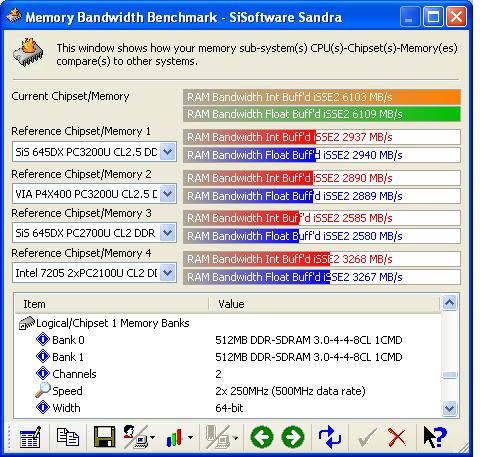Click the list's scroll down arrow
The height and width of the screenshot is (457, 500).
(450, 408)
